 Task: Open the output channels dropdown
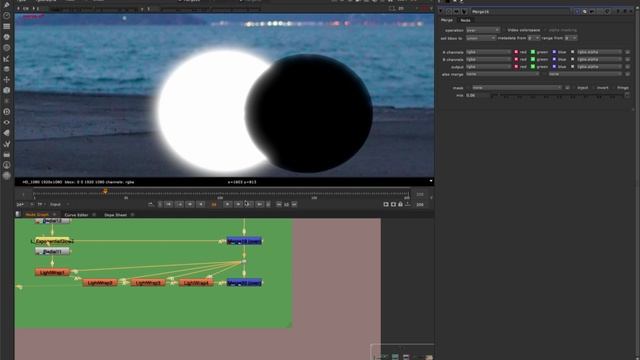(488, 67)
